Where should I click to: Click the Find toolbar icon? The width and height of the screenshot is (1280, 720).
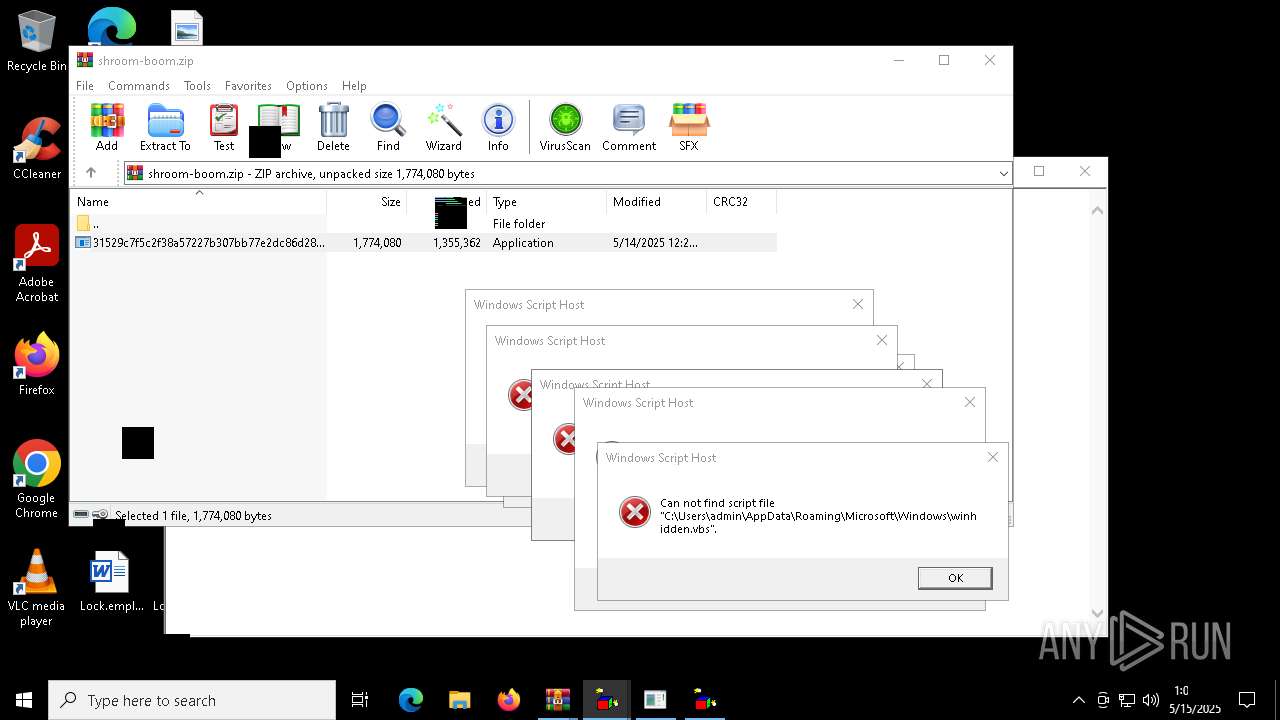tap(388, 127)
